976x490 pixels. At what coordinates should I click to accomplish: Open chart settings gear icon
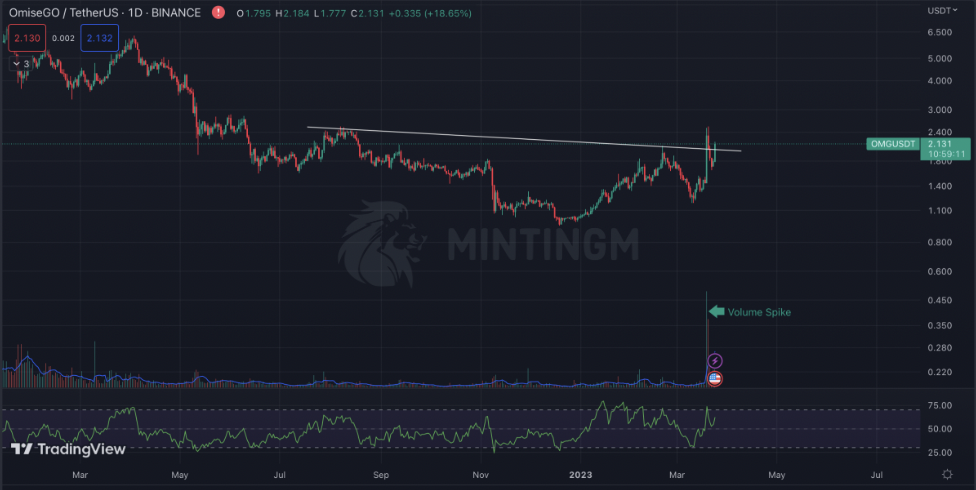[x=947, y=474]
